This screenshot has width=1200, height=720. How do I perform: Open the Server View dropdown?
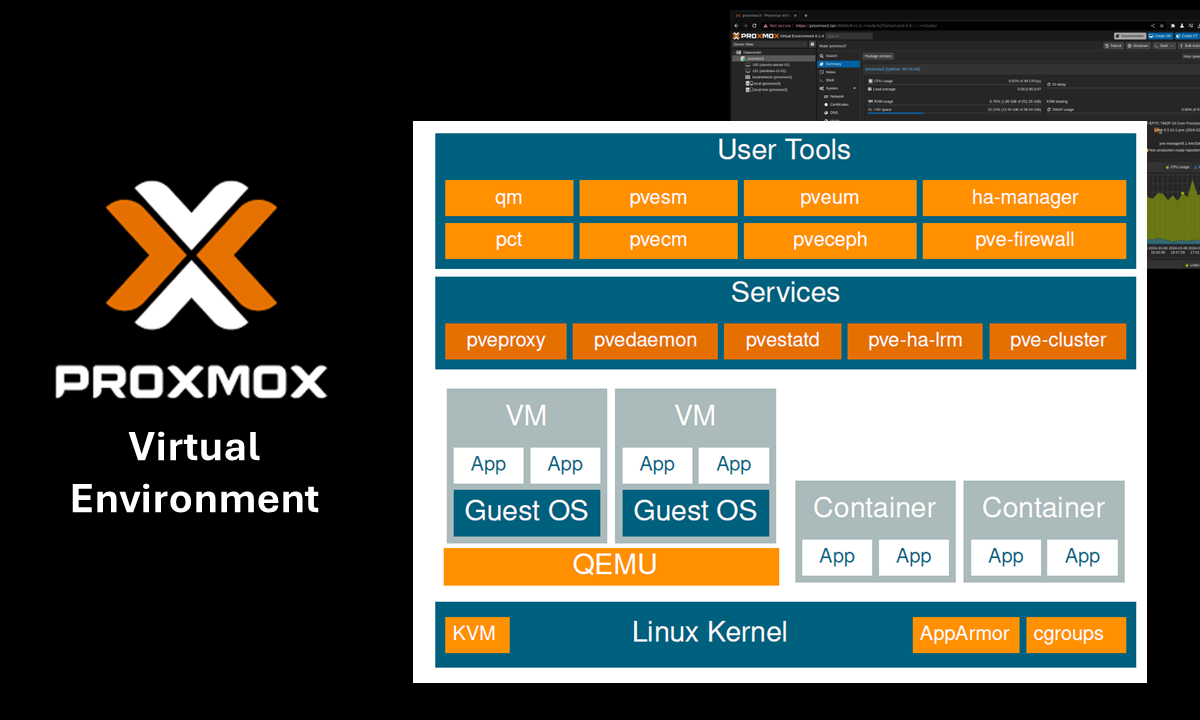coord(770,44)
